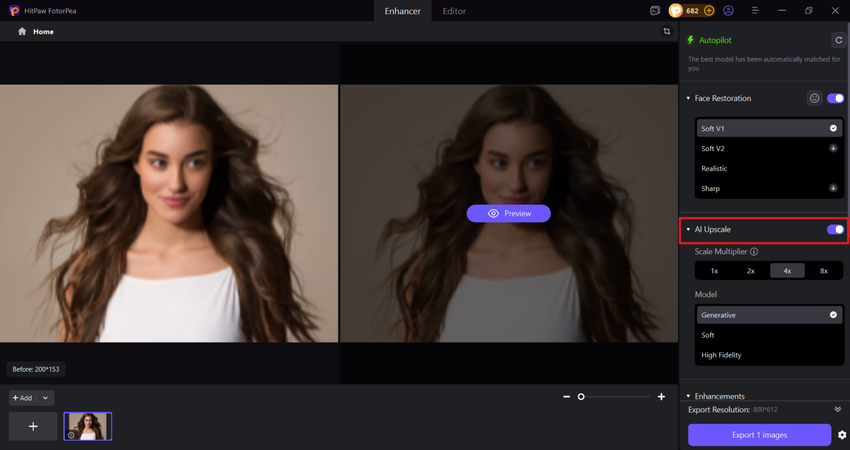Image resolution: width=850 pixels, height=450 pixels.
Task: Click the panel vertical scrollbar
Action: tap(848, 117)
